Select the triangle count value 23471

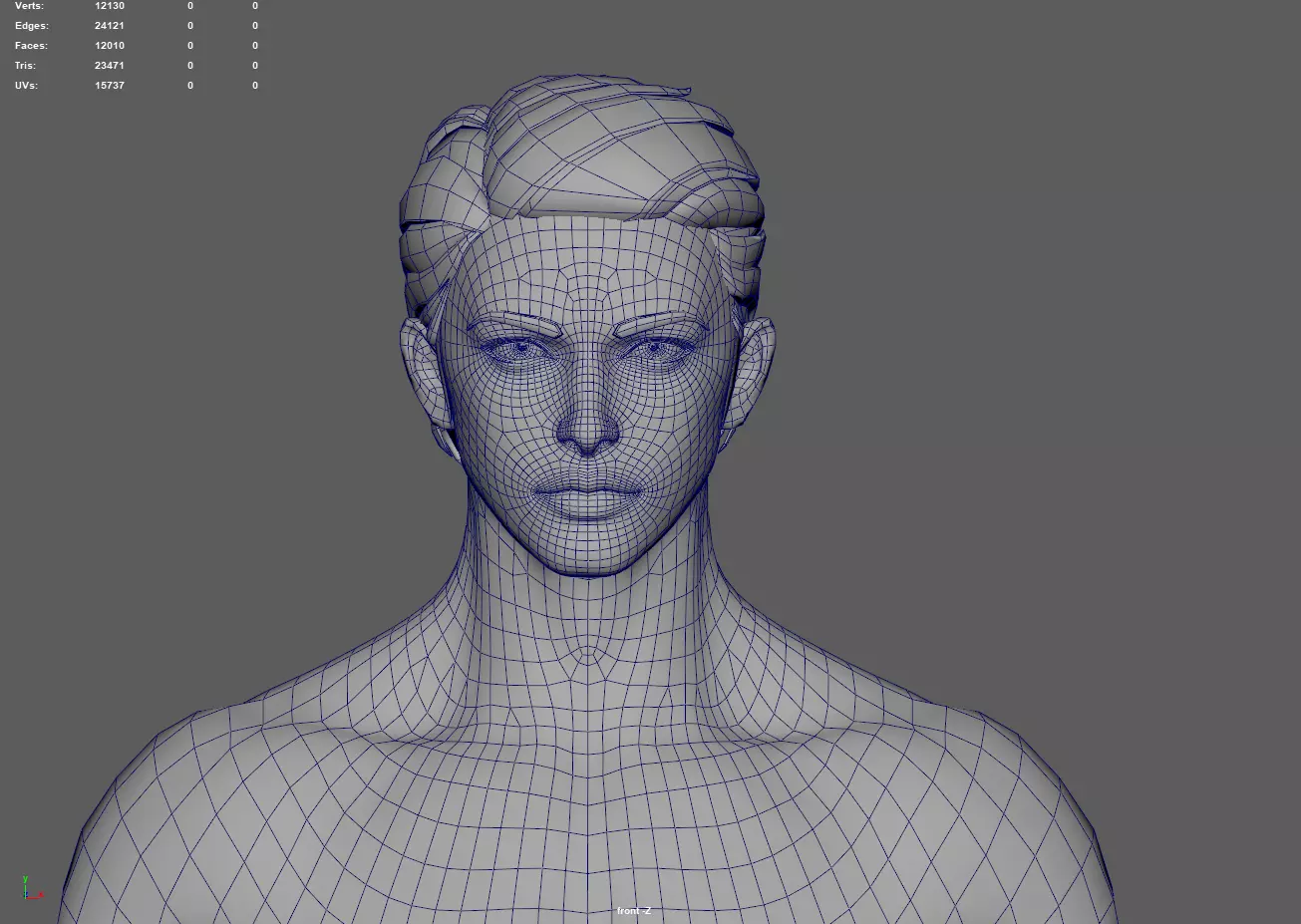pos(110,66)
